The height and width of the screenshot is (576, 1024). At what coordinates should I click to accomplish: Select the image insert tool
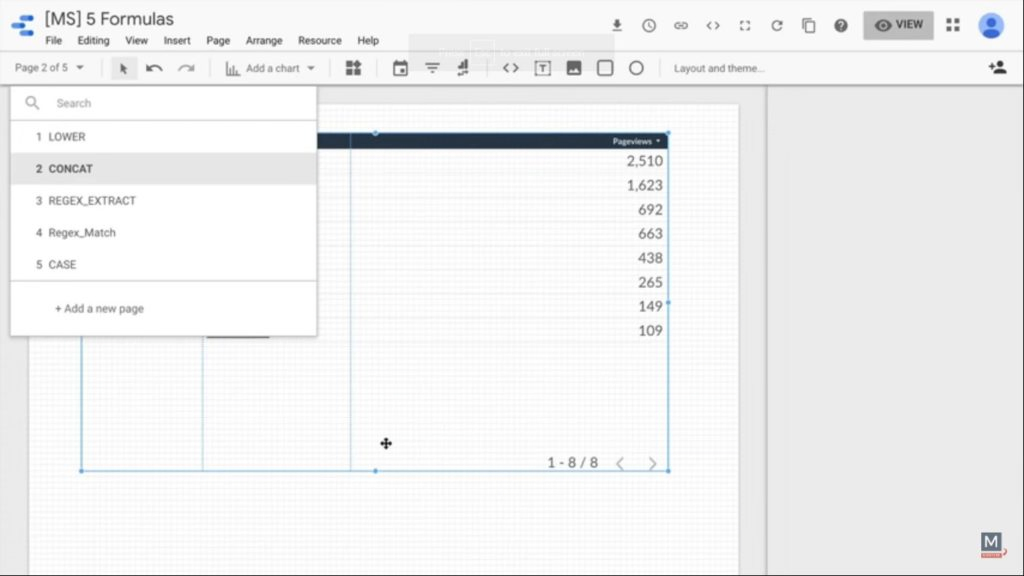[574, 68]
